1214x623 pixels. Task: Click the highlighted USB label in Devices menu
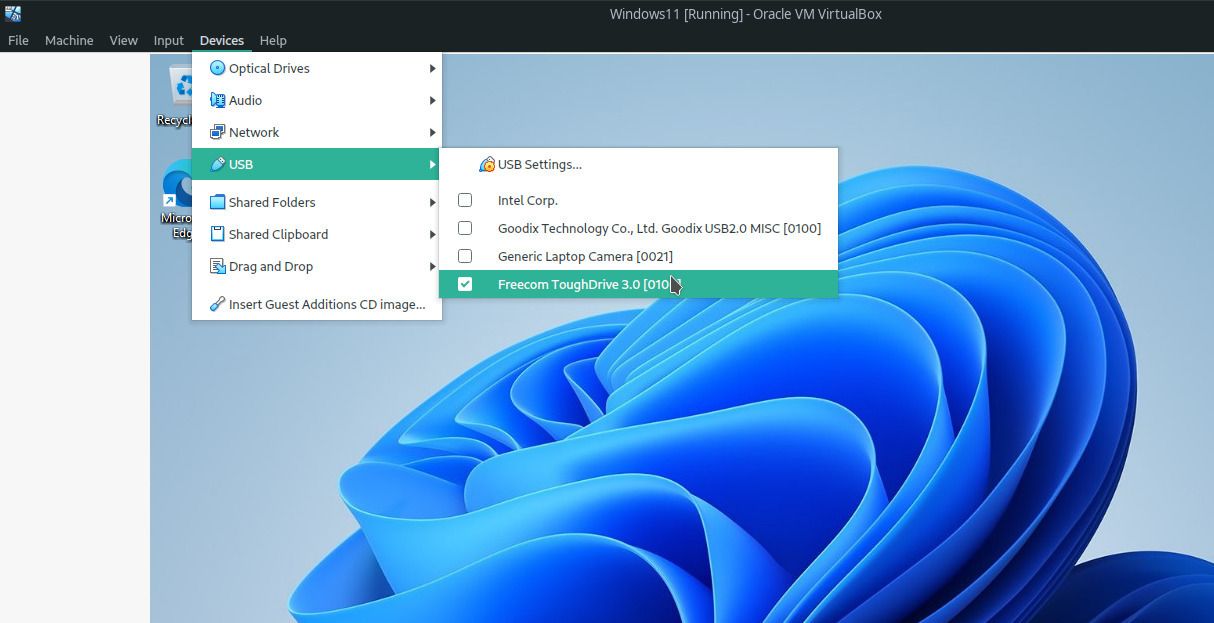[x=241, y=164]
